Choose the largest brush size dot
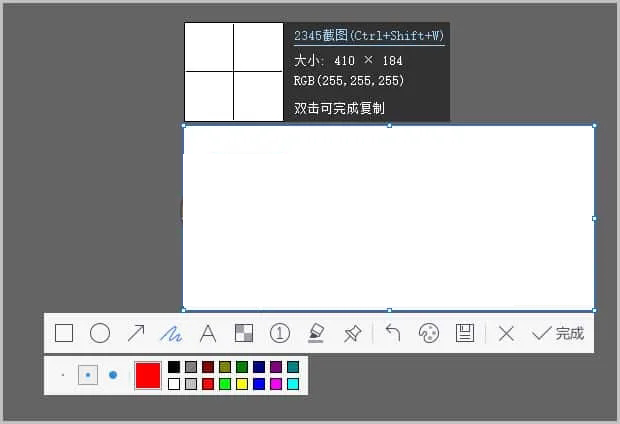The image size is (620, 424). tap(113, 375)
